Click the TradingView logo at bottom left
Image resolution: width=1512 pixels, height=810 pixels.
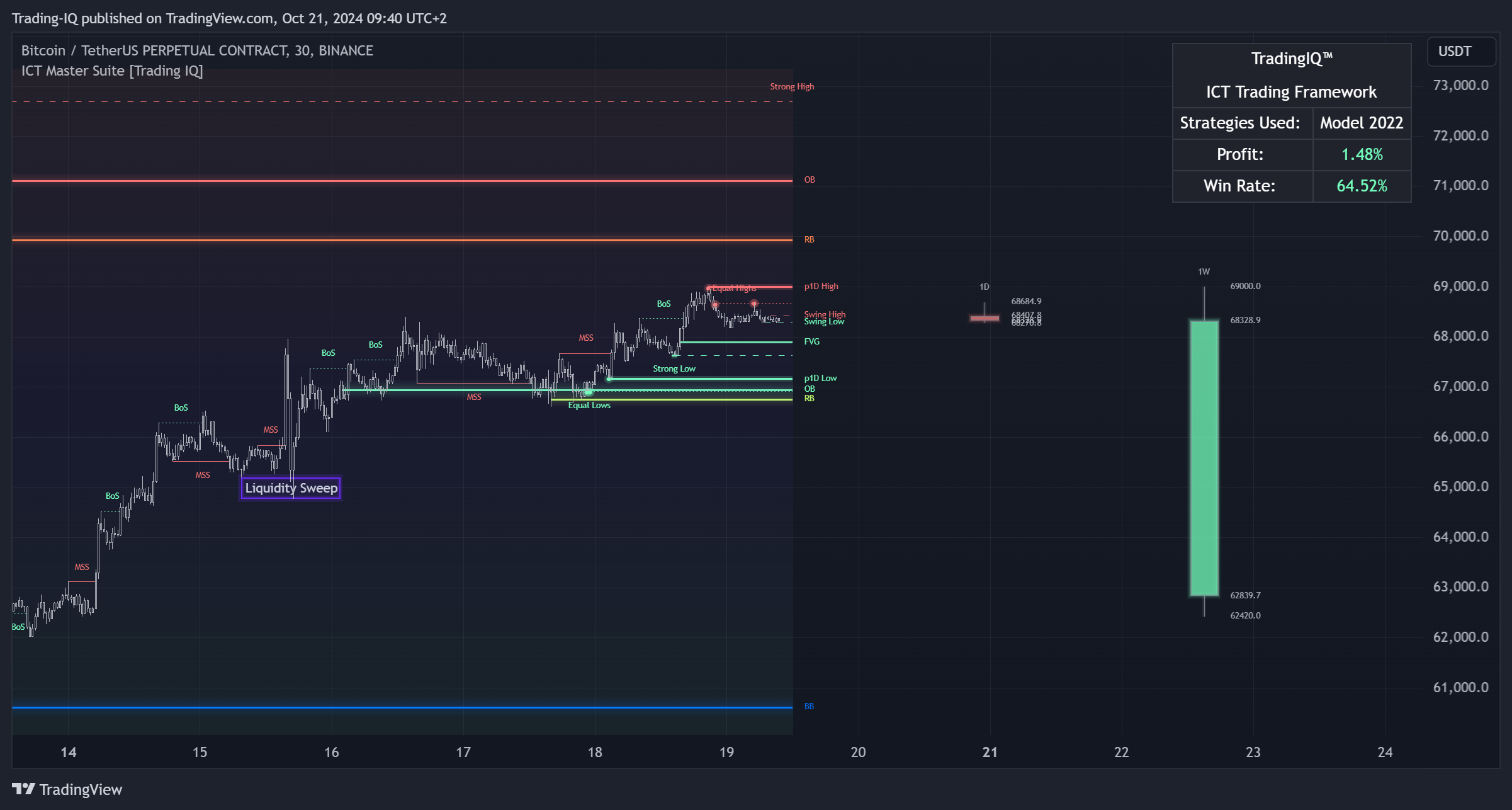pyautogui.click(x=67, y=789)
